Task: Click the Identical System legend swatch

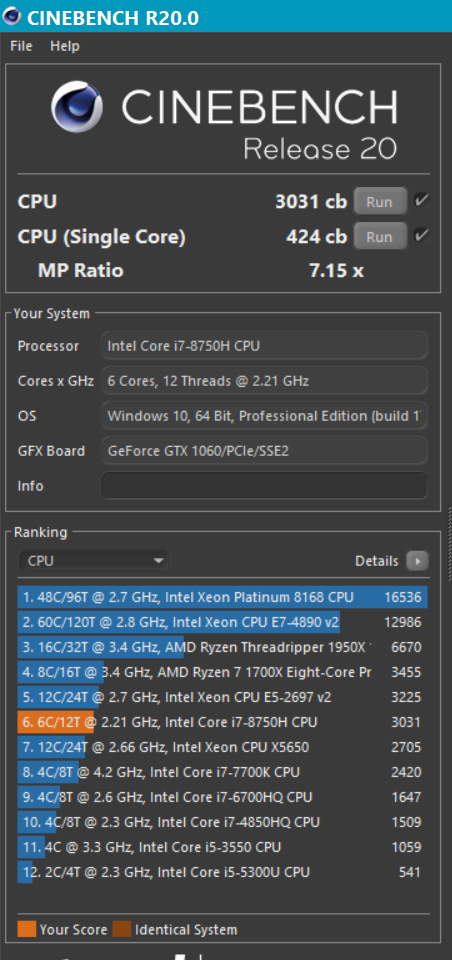Action: point(122,929)
